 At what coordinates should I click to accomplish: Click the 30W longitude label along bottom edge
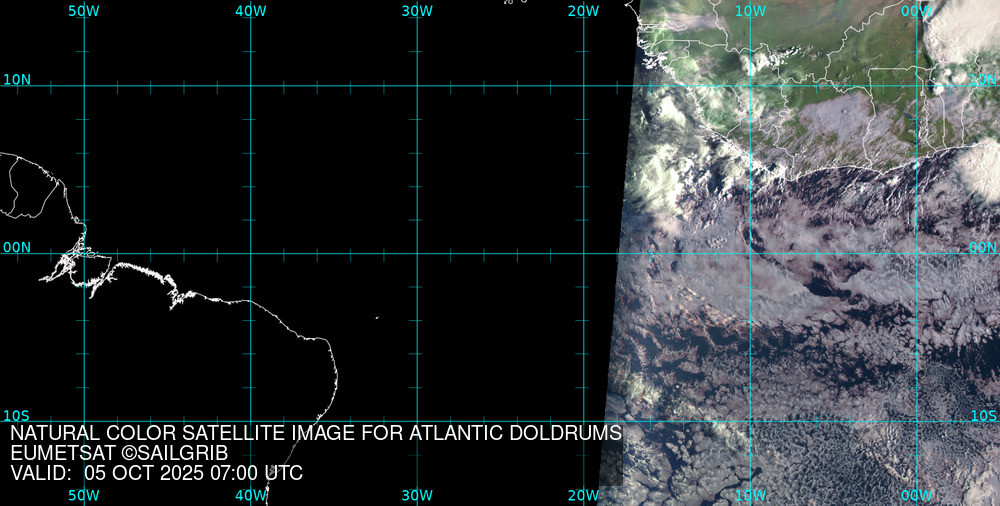pyautogui.click(x=417, y=495)
